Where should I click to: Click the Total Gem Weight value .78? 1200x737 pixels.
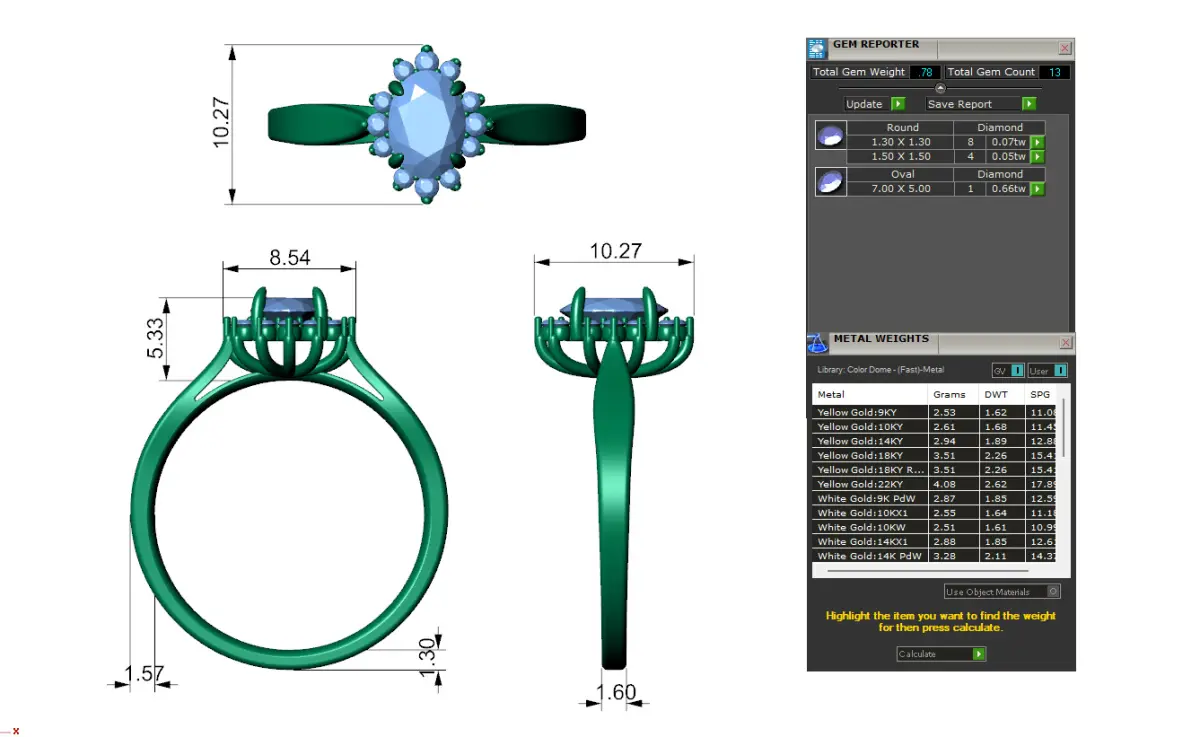point(926,72)
